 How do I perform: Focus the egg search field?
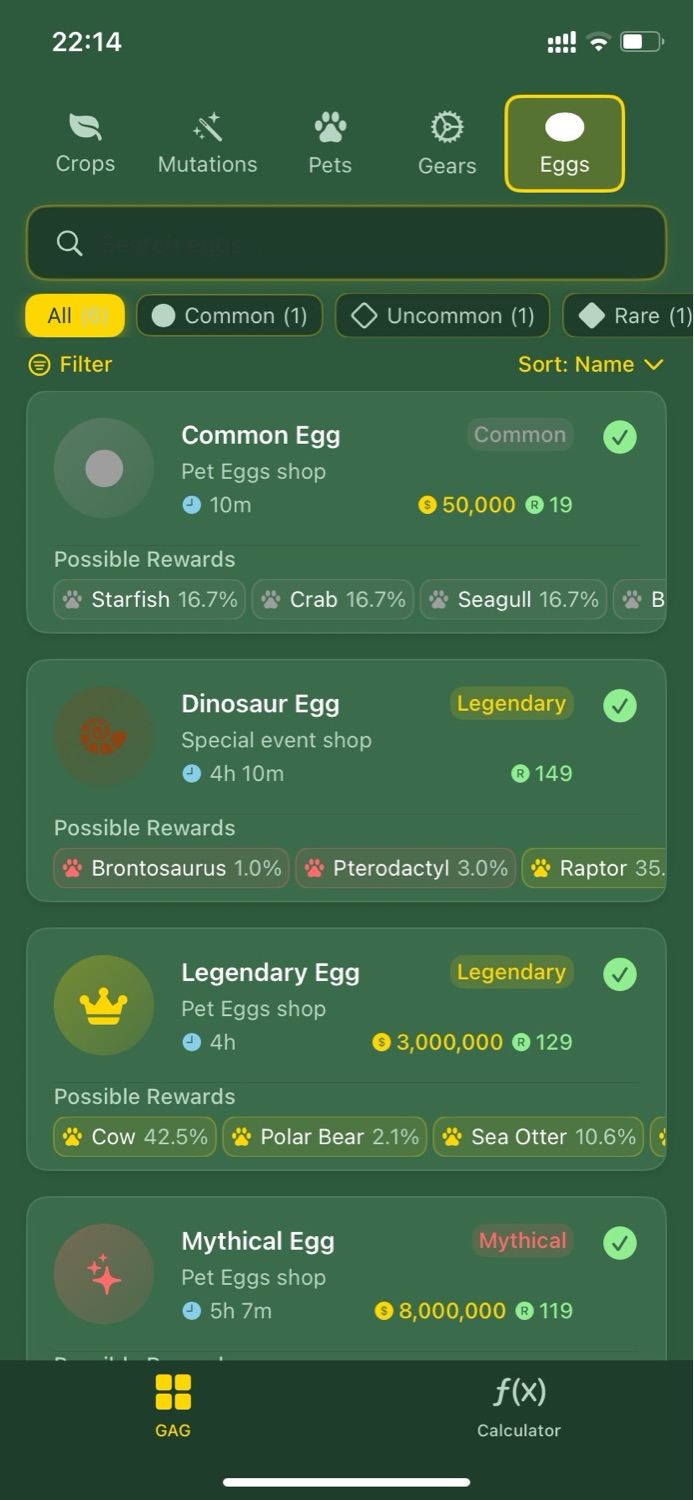point(370,243)
